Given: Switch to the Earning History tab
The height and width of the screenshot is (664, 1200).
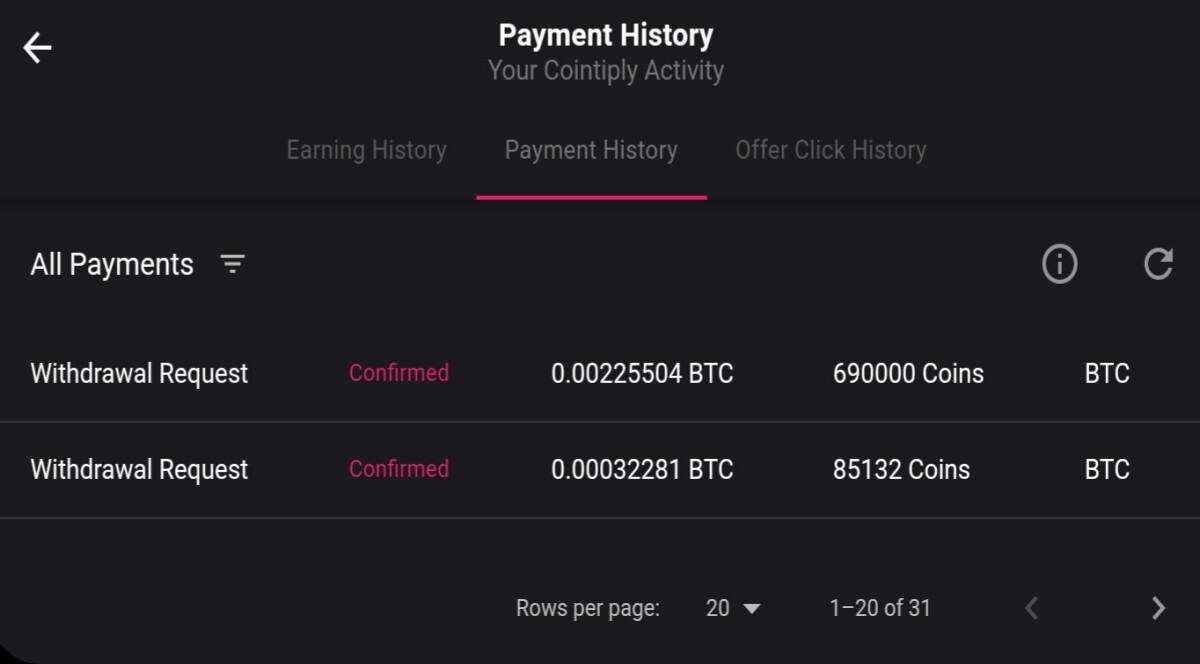Looking at the screenshot, I should 366,150.
